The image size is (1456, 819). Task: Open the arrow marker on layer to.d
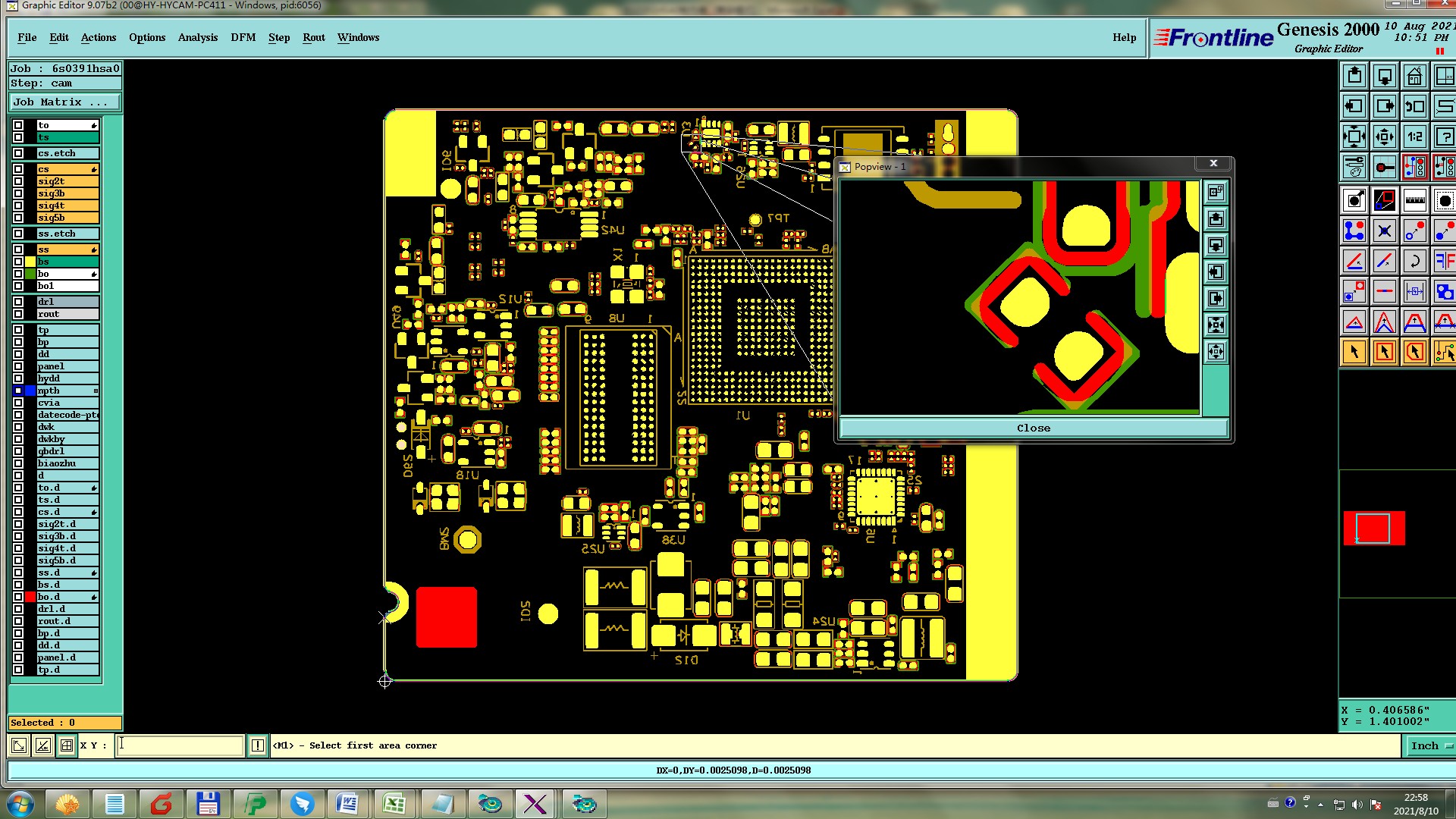click(x=94, y=488)
